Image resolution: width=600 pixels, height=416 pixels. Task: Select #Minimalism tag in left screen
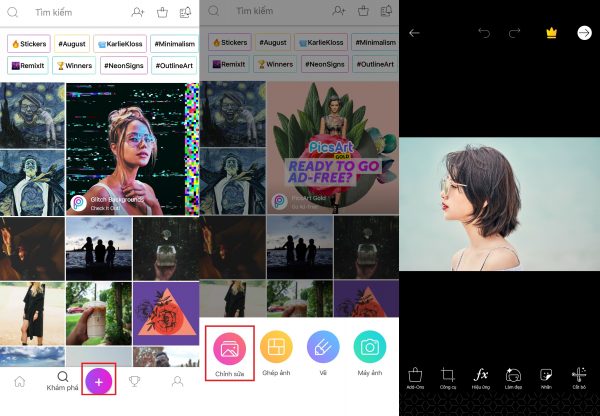coord(174,44)
